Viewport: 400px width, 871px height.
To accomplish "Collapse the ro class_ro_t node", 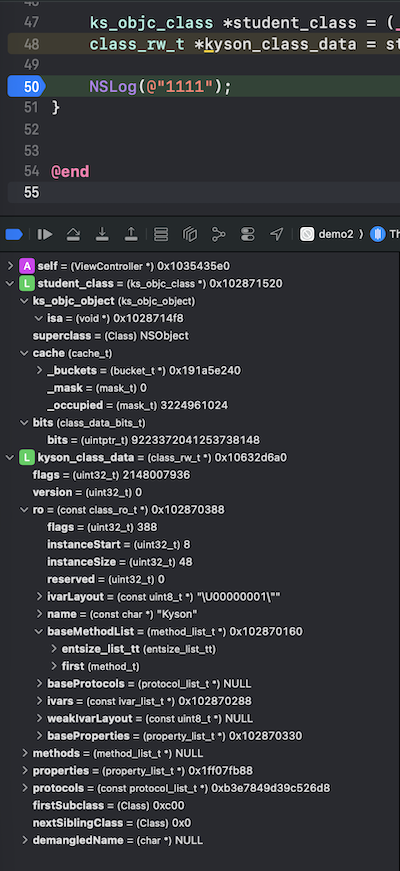I will [x=24, y=510].
